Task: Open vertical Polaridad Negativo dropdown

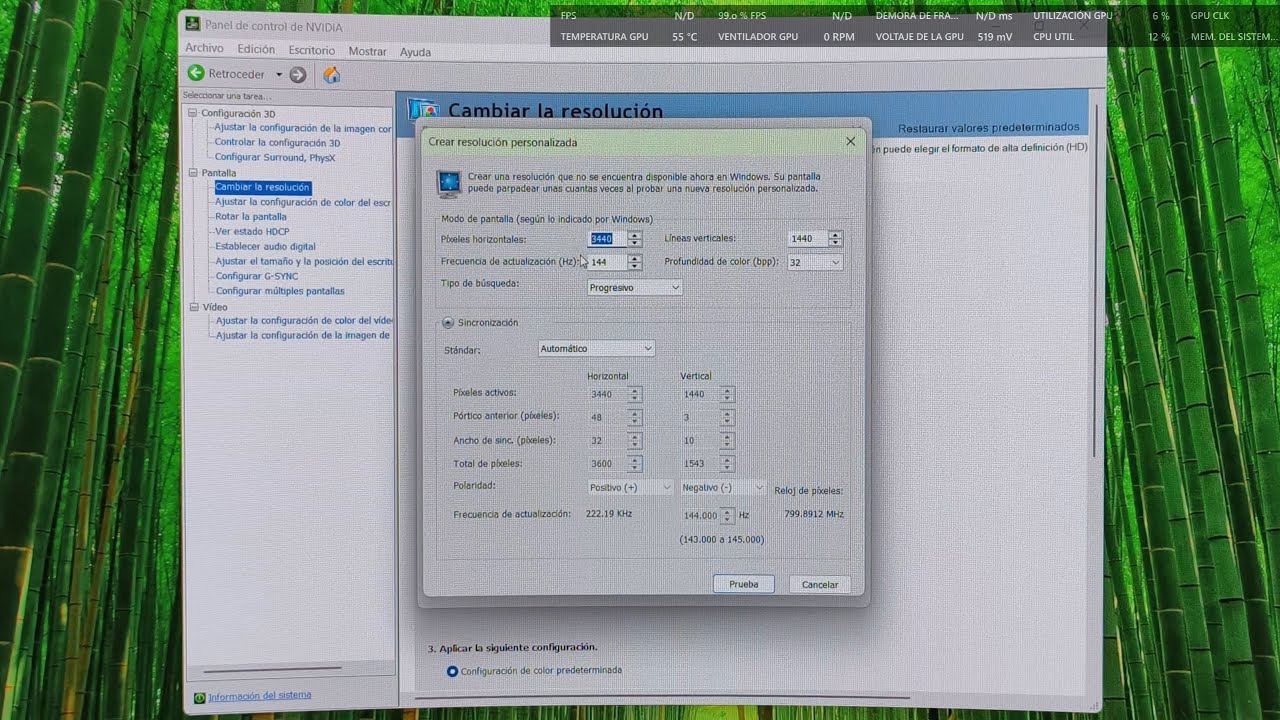Action: (x=723, y=487)
